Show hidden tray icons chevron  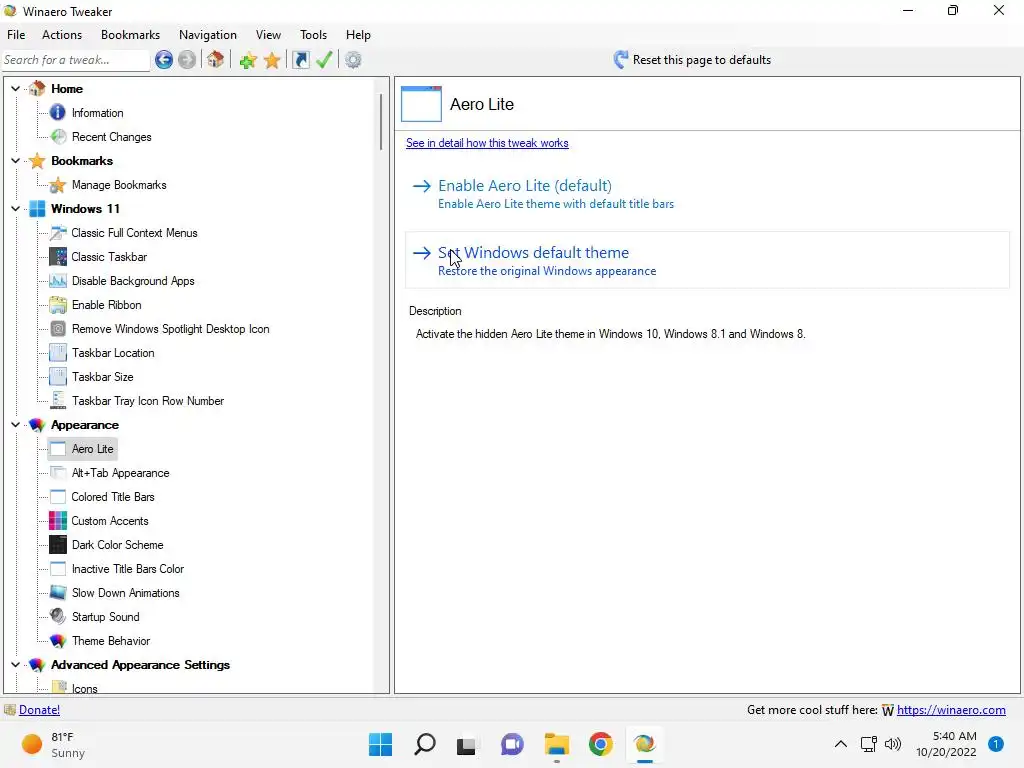[x=840, y=744]
